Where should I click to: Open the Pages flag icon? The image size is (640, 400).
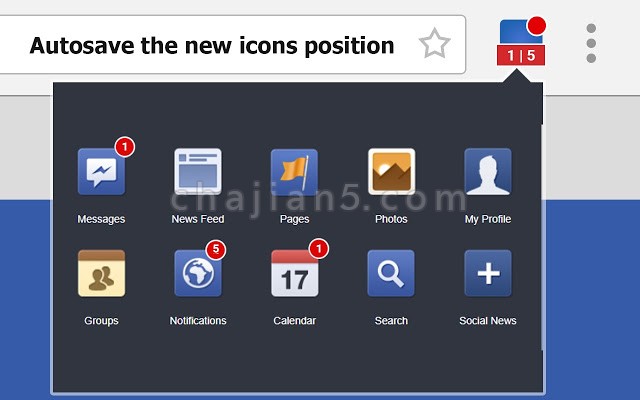(x=294, y=171)
